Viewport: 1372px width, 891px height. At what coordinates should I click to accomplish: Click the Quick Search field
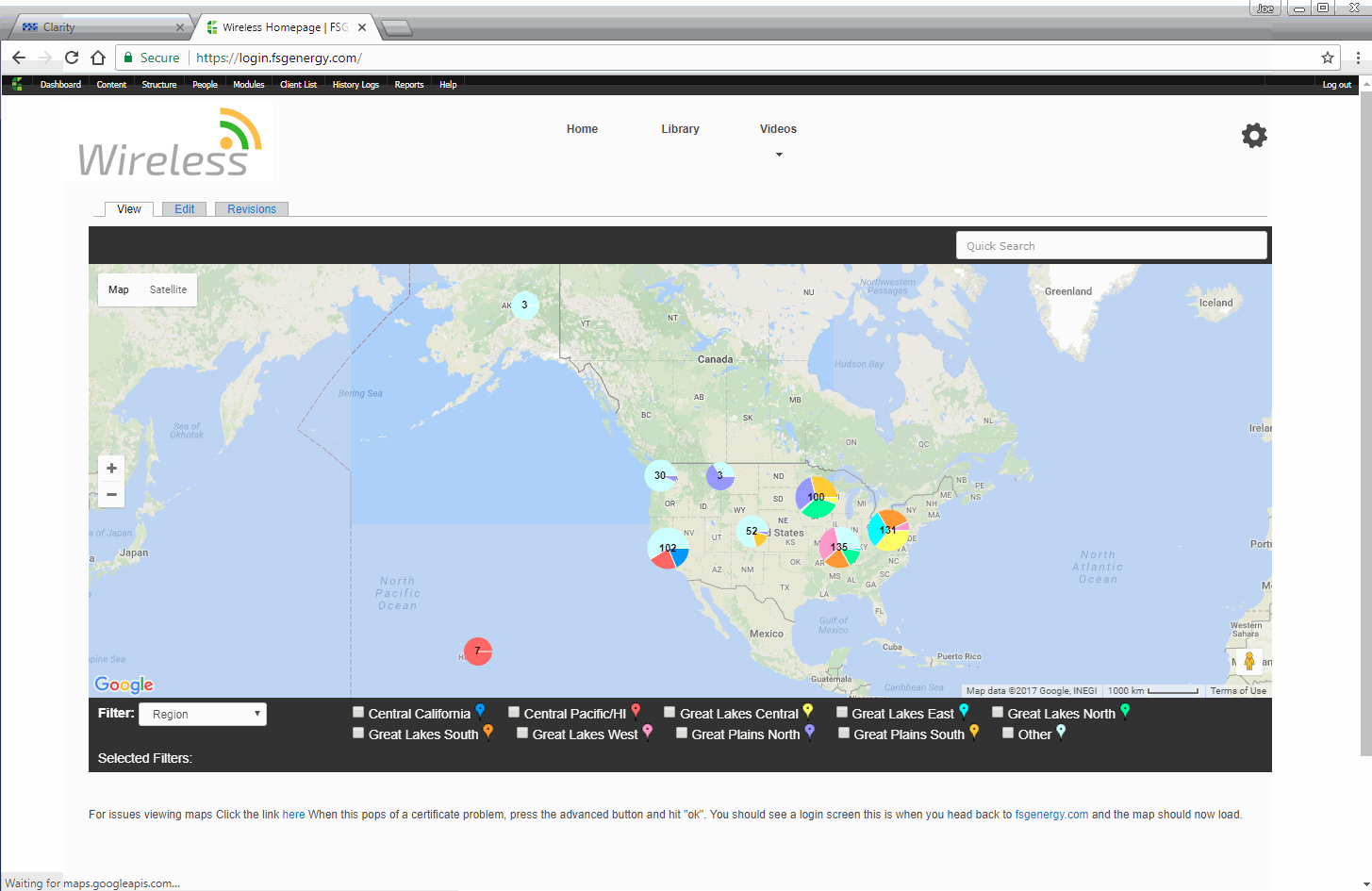[x=1111, y=246]
